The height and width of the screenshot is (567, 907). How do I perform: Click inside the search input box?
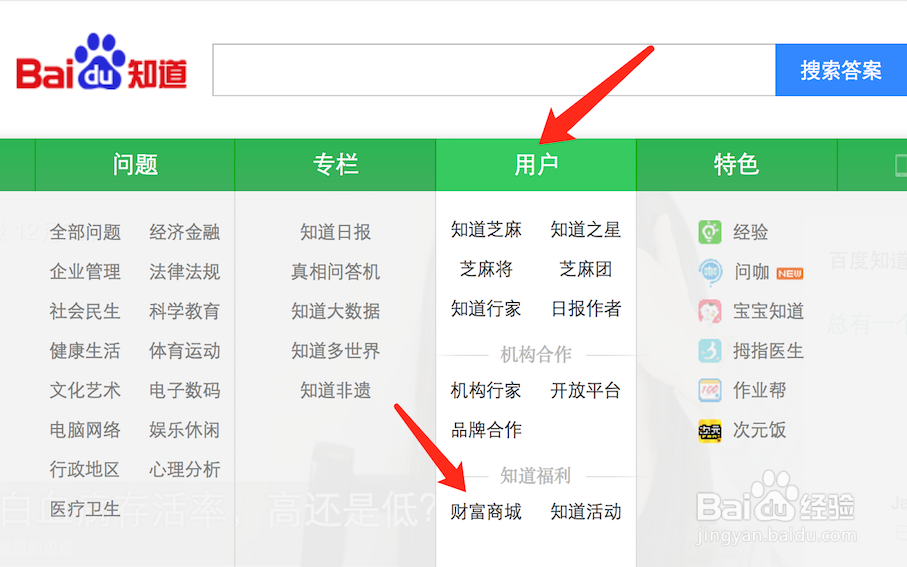click(494, 70)
